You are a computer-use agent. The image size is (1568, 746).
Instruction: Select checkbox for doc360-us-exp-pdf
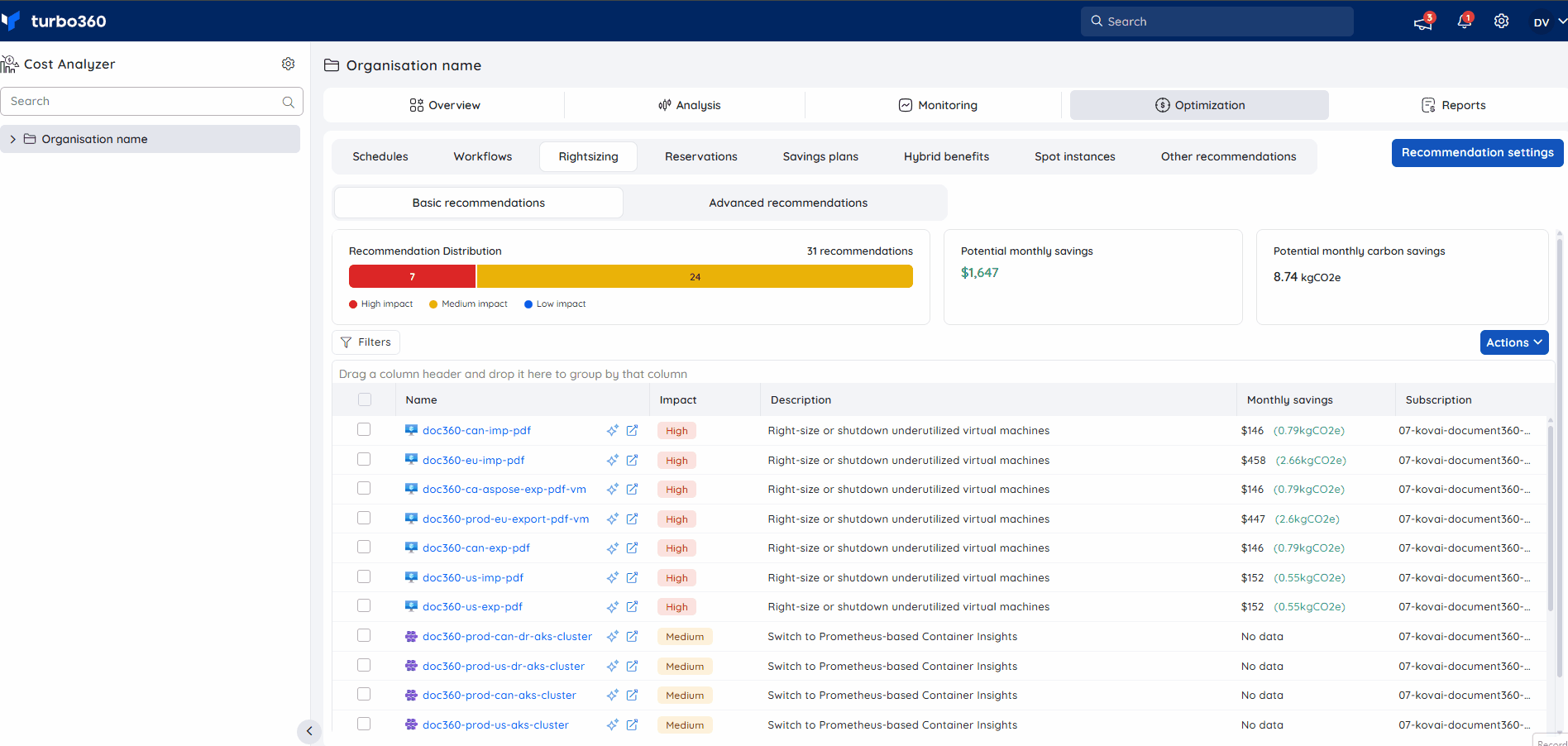(364, 605)
